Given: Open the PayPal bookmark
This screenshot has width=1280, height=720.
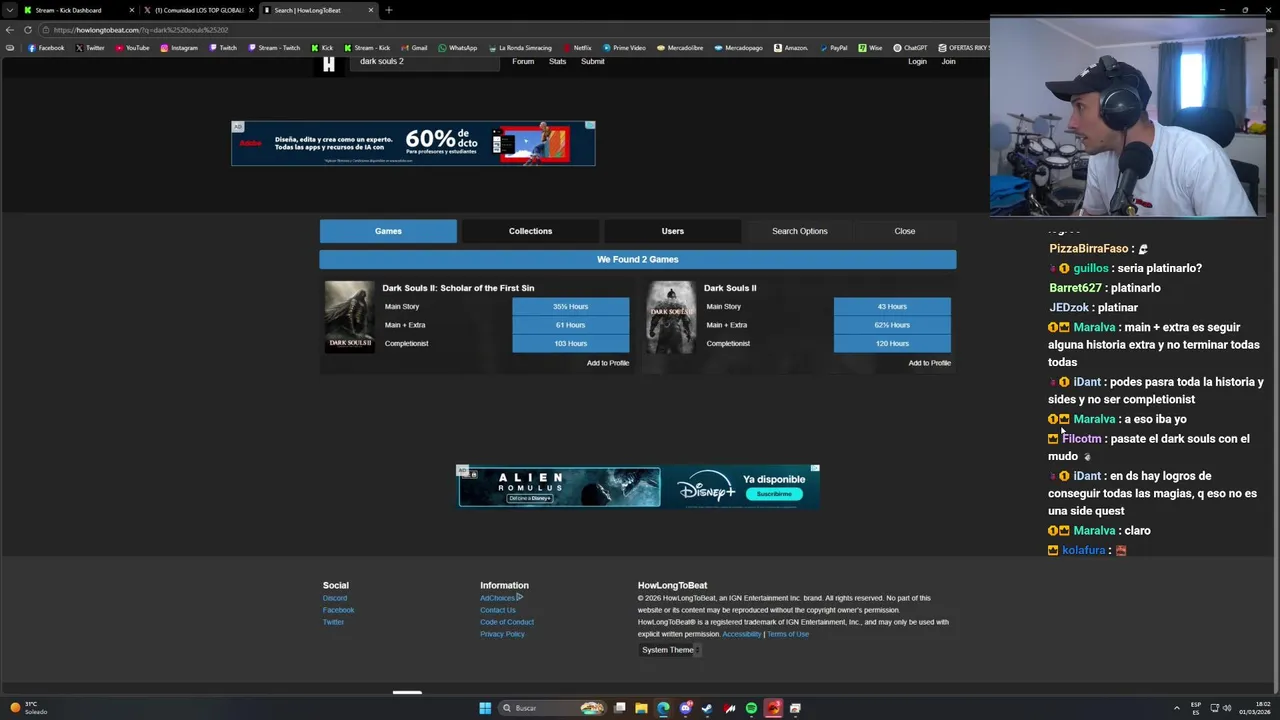Looking at the screenshot, I should tap(833, 48).
